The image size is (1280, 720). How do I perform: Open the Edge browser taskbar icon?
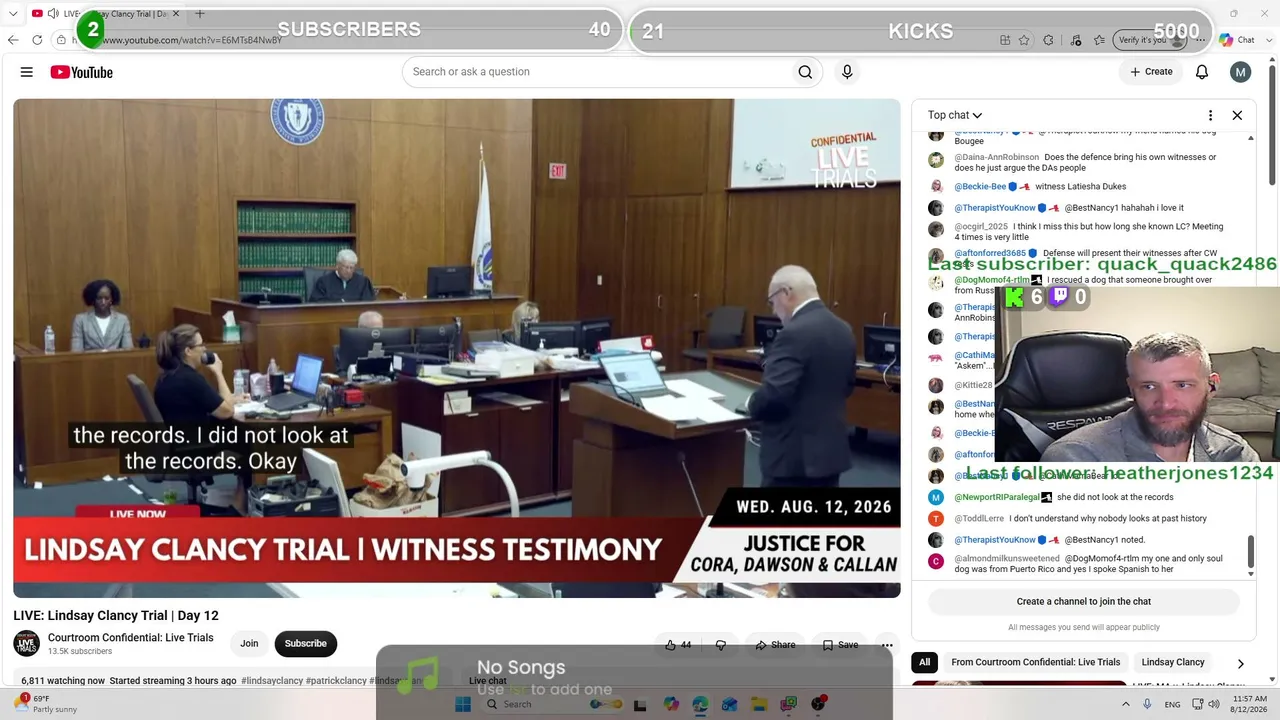(700, 704)
